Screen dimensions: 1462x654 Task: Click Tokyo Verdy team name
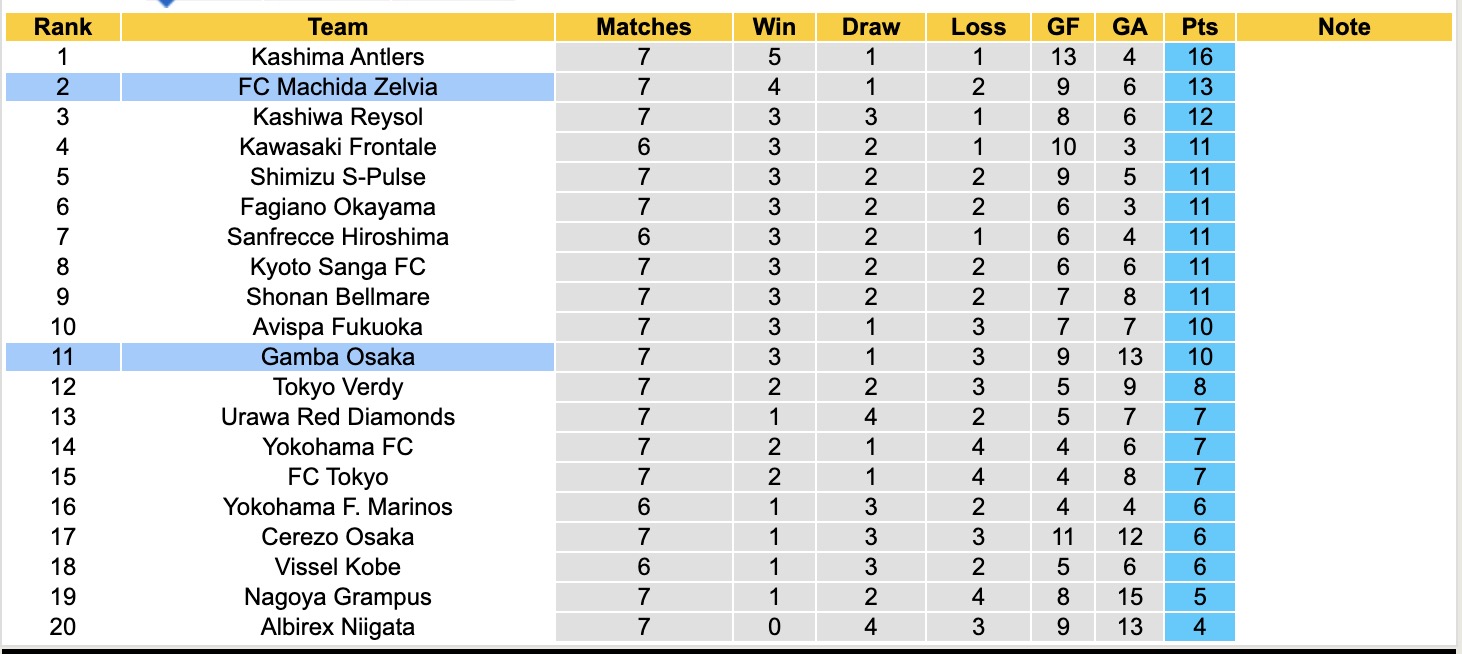coord(338,387)
